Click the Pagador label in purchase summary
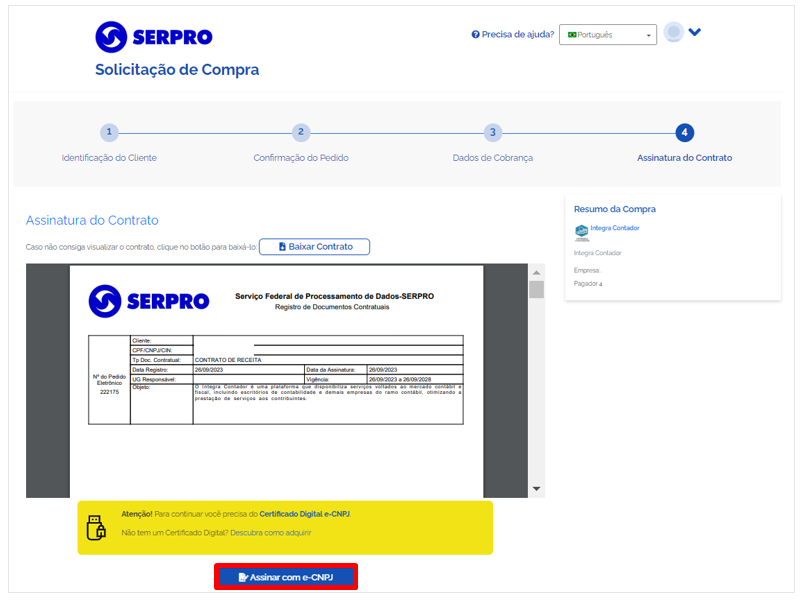 coord(588,284)
